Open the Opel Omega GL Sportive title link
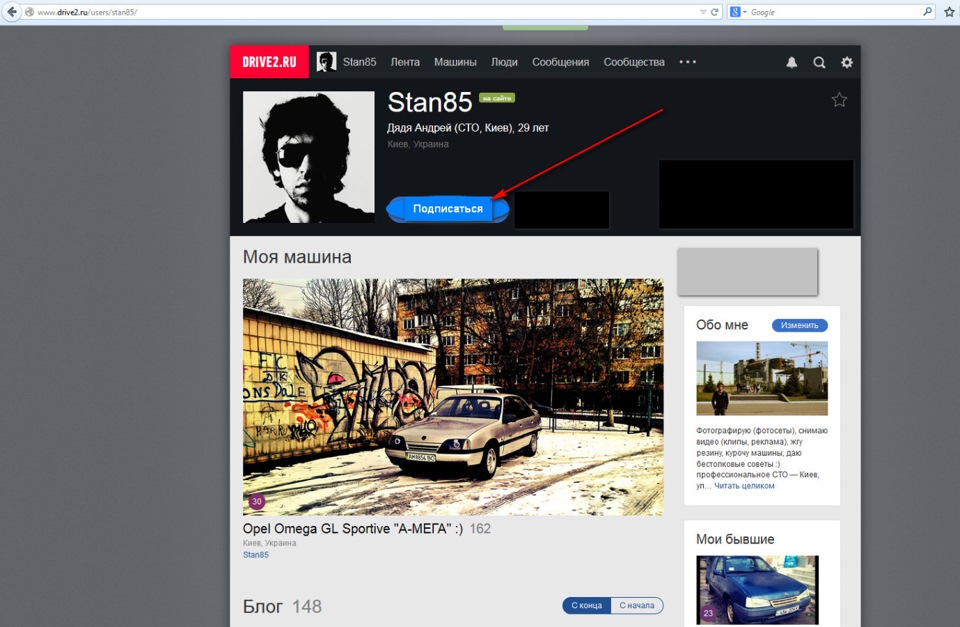The height and width of the screenshot is (627, 960). pyautogui.click(x=353, y=528)
